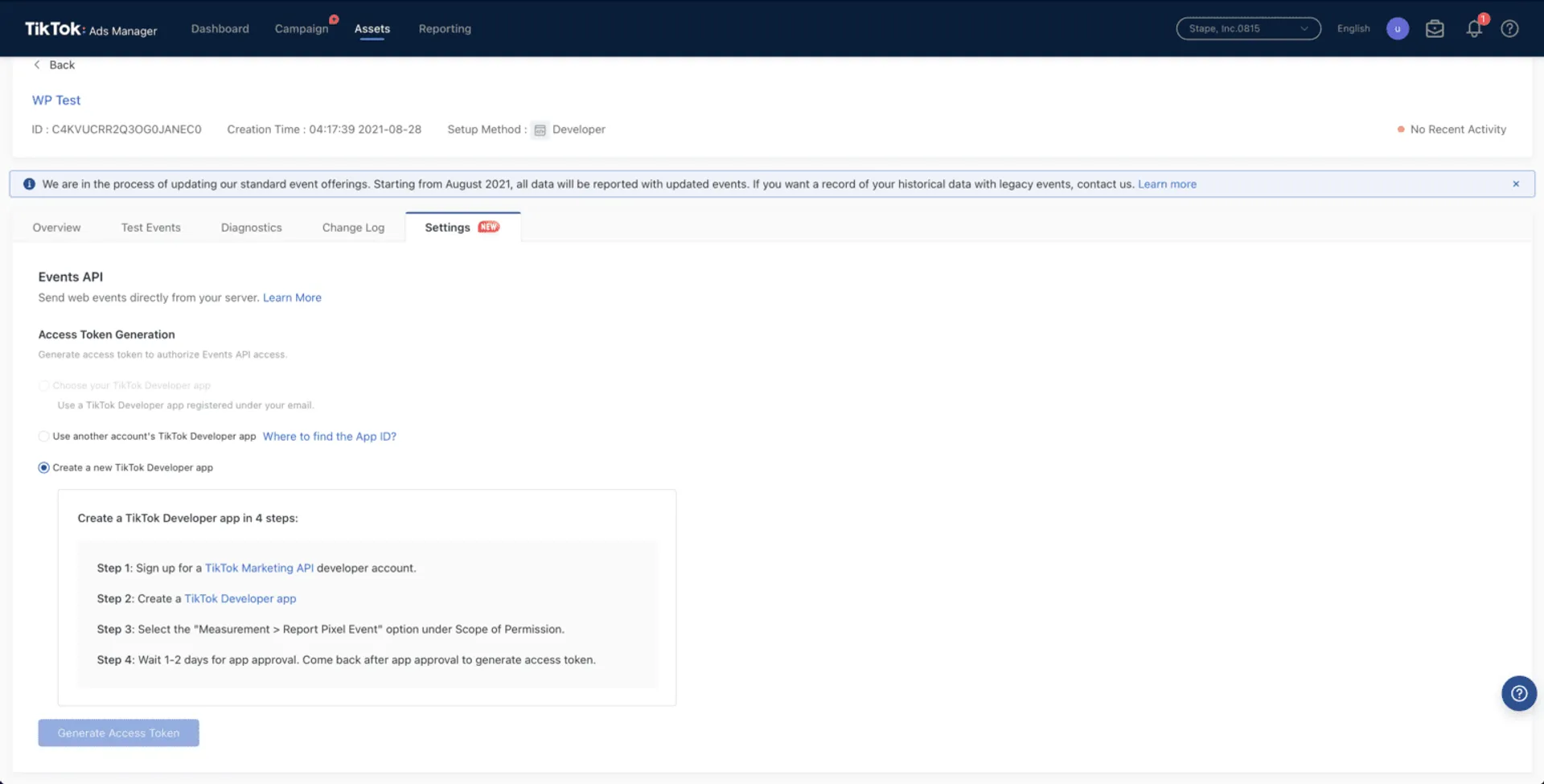Open the Events API Learn More link
This screenshot has height=784, width=1544.
pyautogui.click(x=292, y=298)
